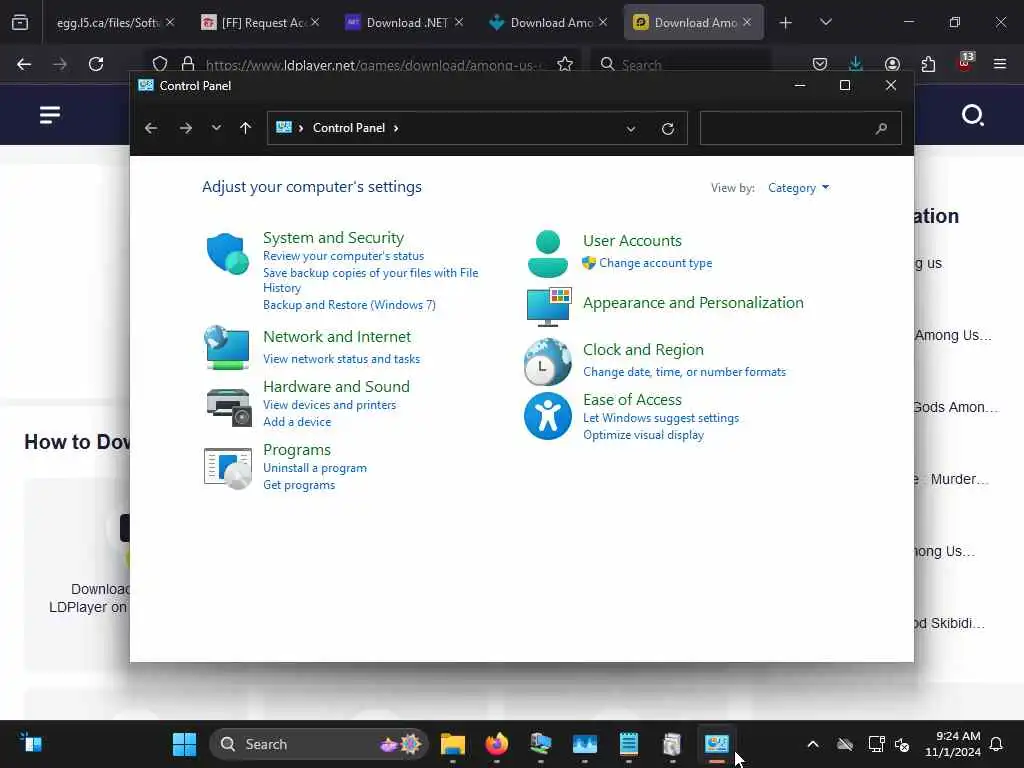Image resolution: width=1024 pixels, height=768 pixels.
Task: Switch to fourth Download Among tab
Action: point(548,23)
